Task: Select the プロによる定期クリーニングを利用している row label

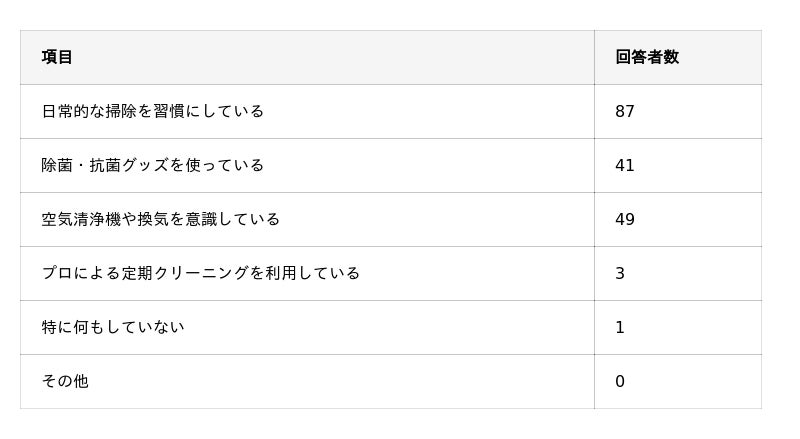Action: [x=200, y=273]
